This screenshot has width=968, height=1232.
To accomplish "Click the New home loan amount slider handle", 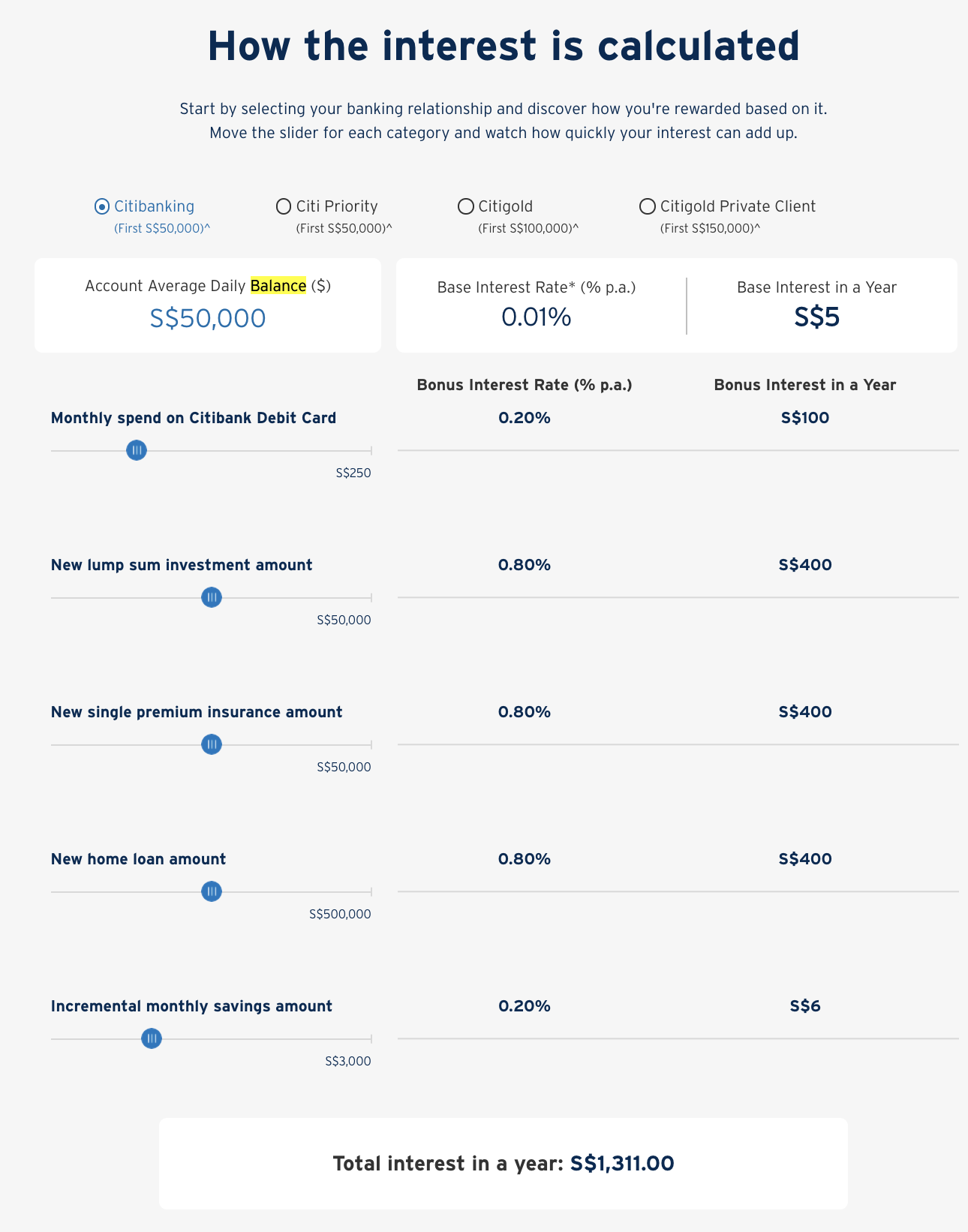I will (212, 892).
